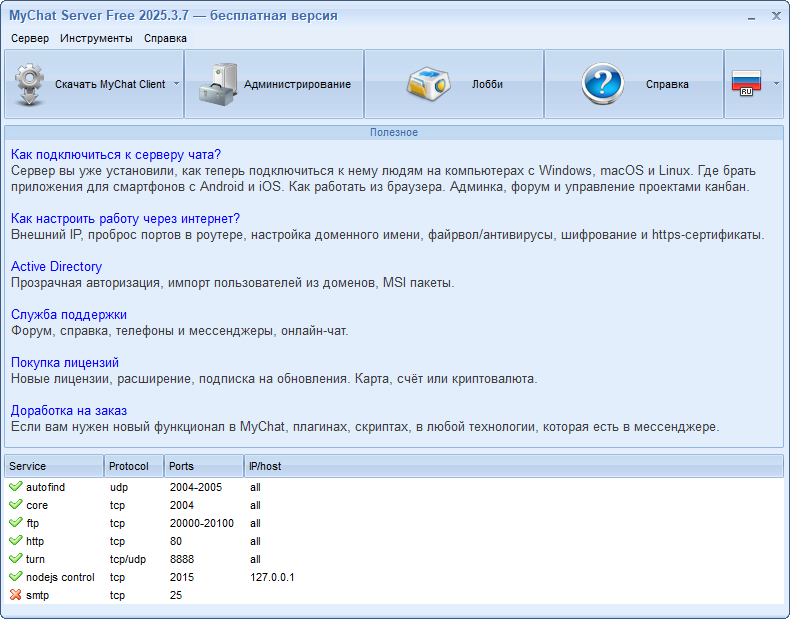Open the Доработка на заказ link
790x619 pixels.
click(x=69, y=410)
